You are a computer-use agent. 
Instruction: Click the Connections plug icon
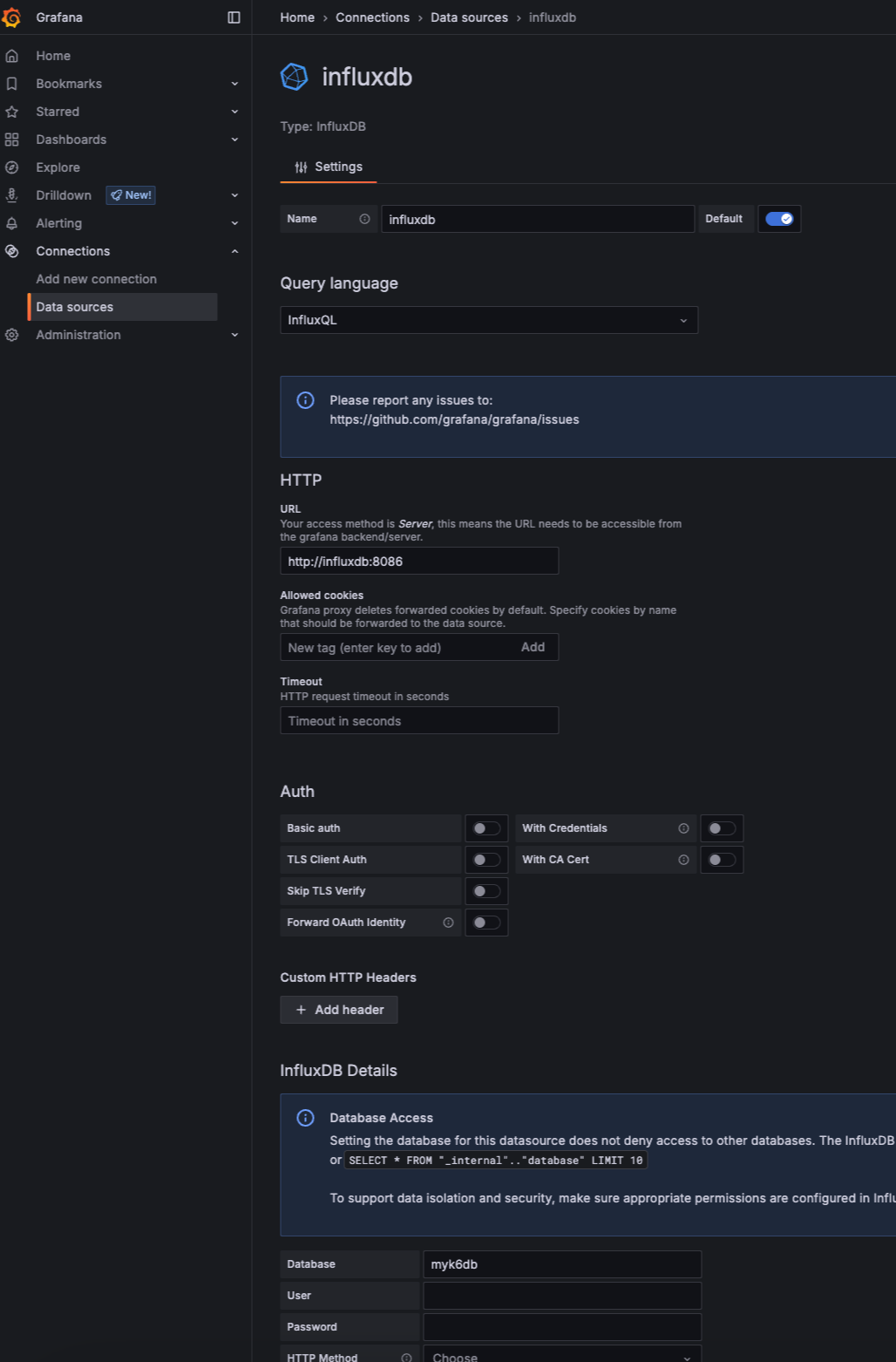click(x=11, y=251)
